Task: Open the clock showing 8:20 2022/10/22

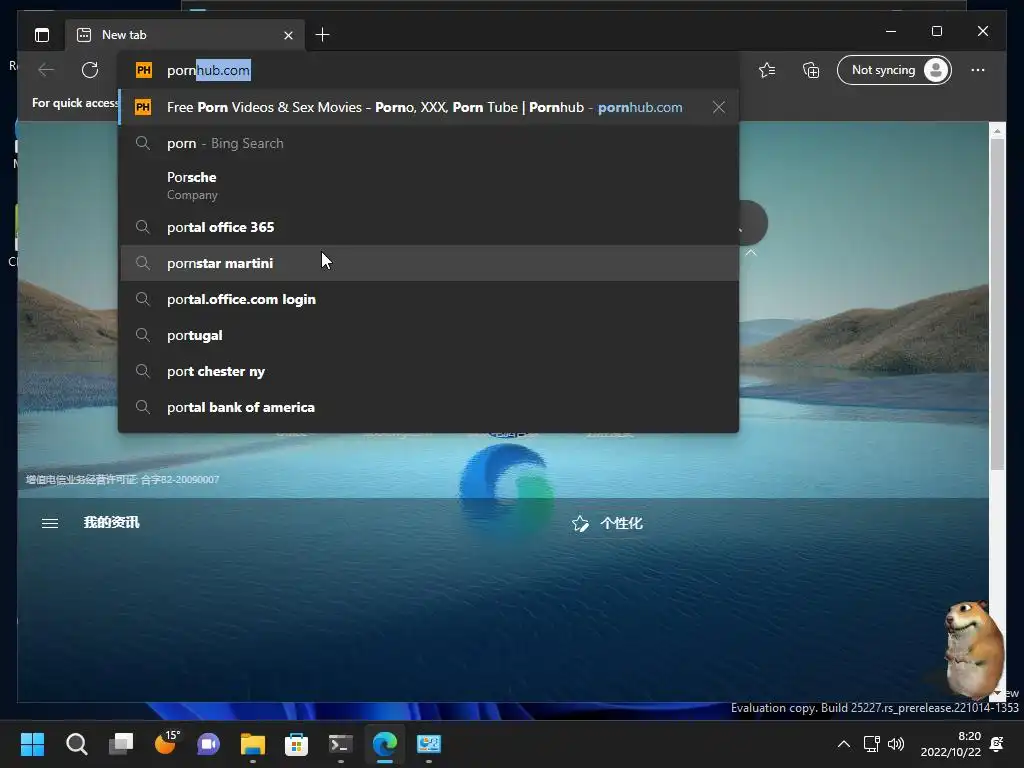Action: (x=950, y=744)
